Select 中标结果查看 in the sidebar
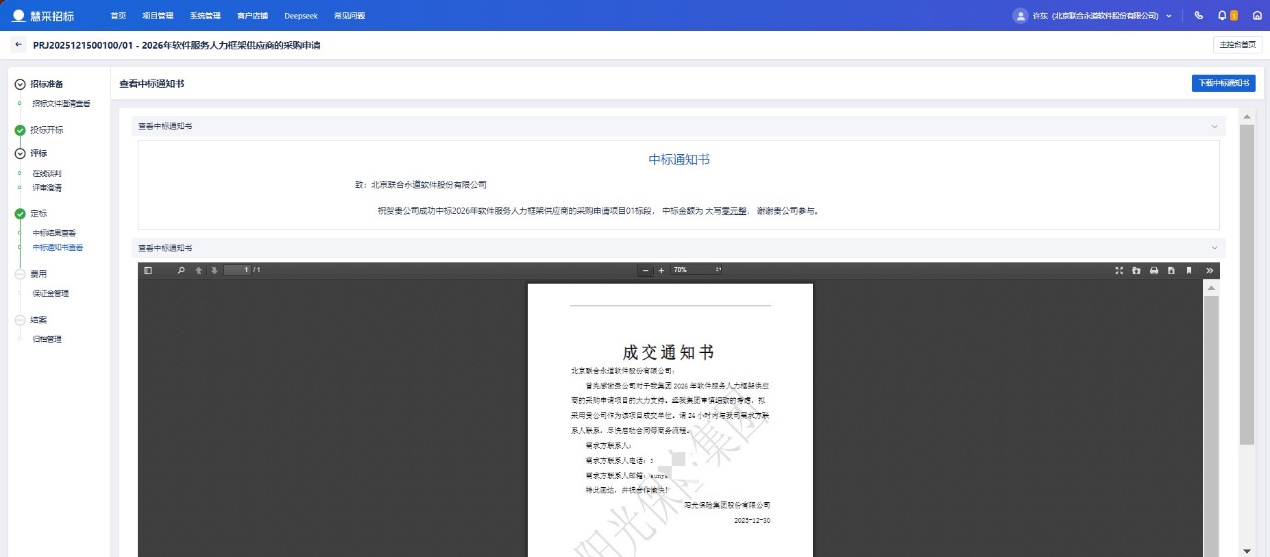Viewport: 1270px width, 557px height. [x=54, y=232]
